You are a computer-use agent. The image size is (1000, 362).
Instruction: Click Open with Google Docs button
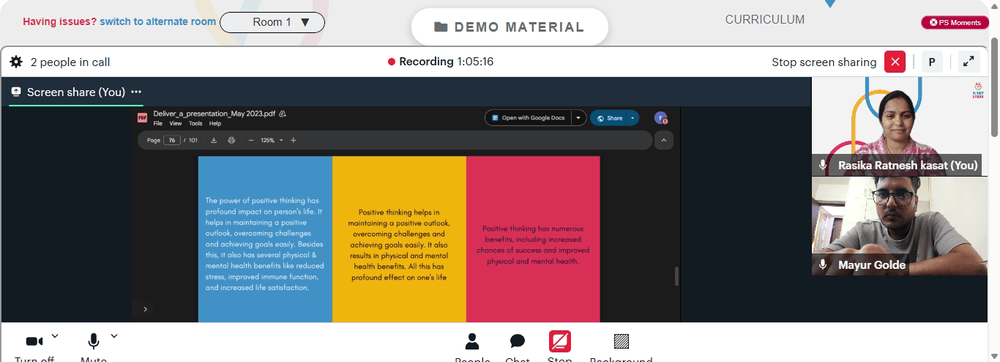[x=528, y=118]
